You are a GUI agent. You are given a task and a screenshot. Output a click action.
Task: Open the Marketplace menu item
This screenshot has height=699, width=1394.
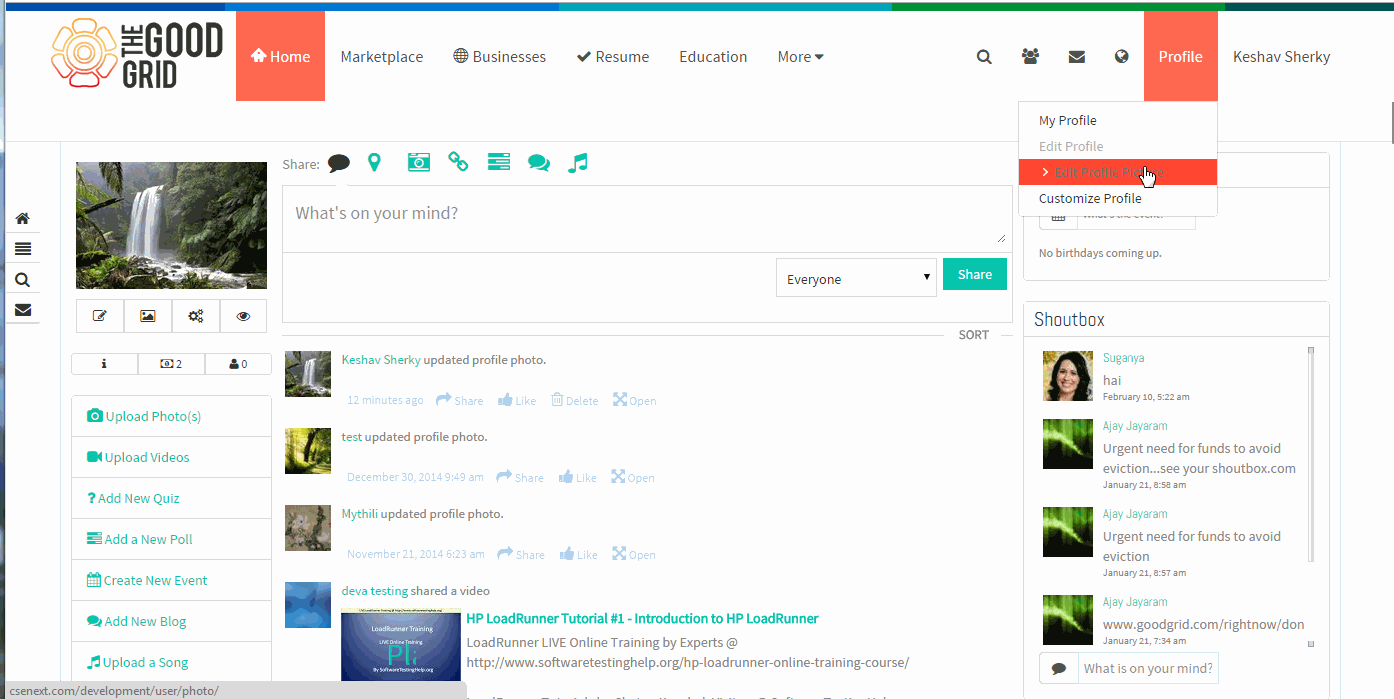click(382, 57)
